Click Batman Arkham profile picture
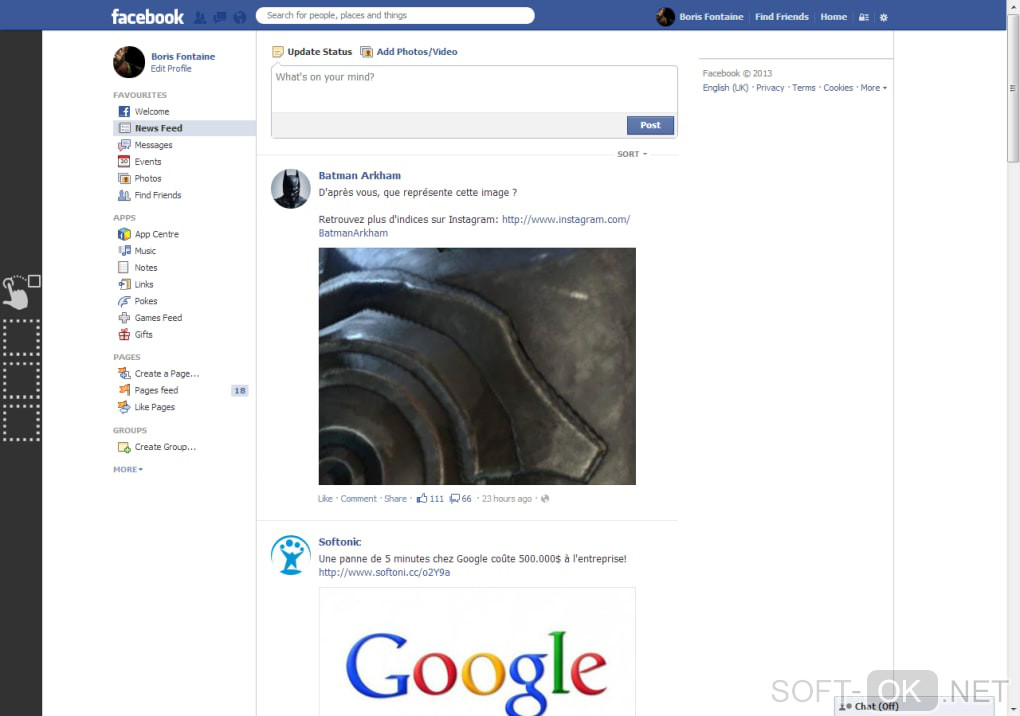 [x=291, y=189]
